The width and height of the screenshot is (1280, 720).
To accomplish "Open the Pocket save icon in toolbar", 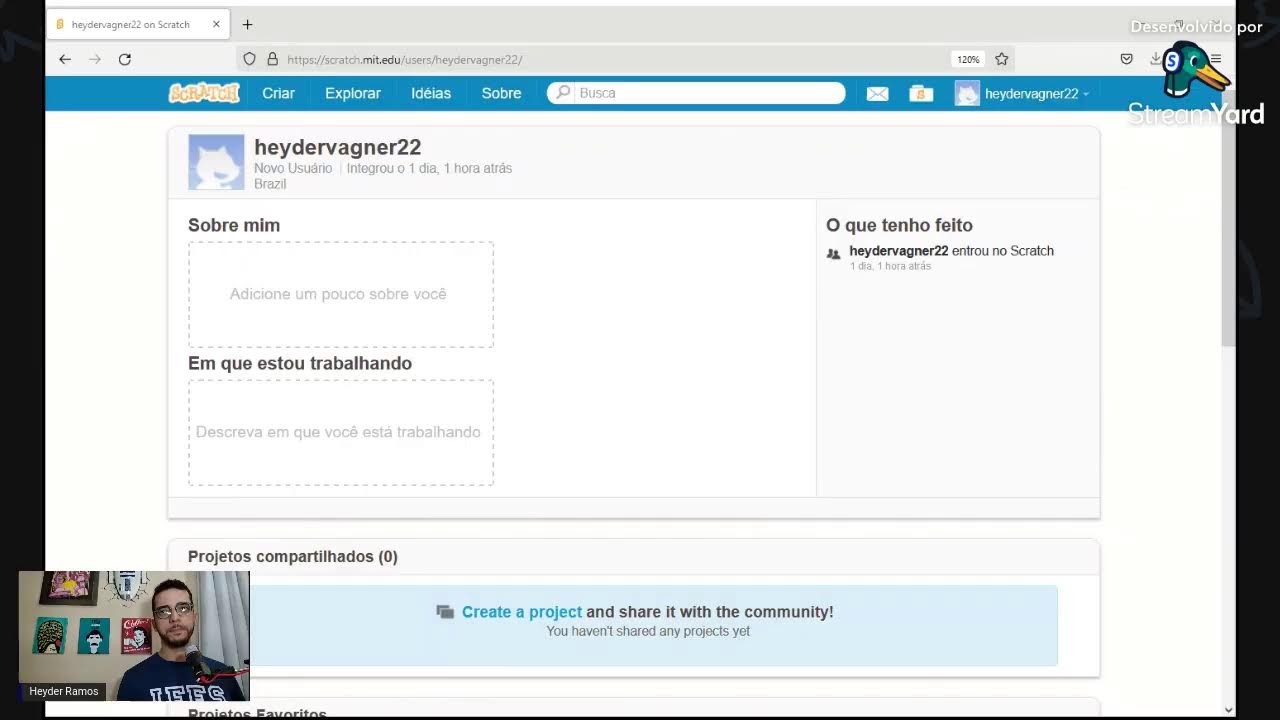I will click(x=1127, y=59).
